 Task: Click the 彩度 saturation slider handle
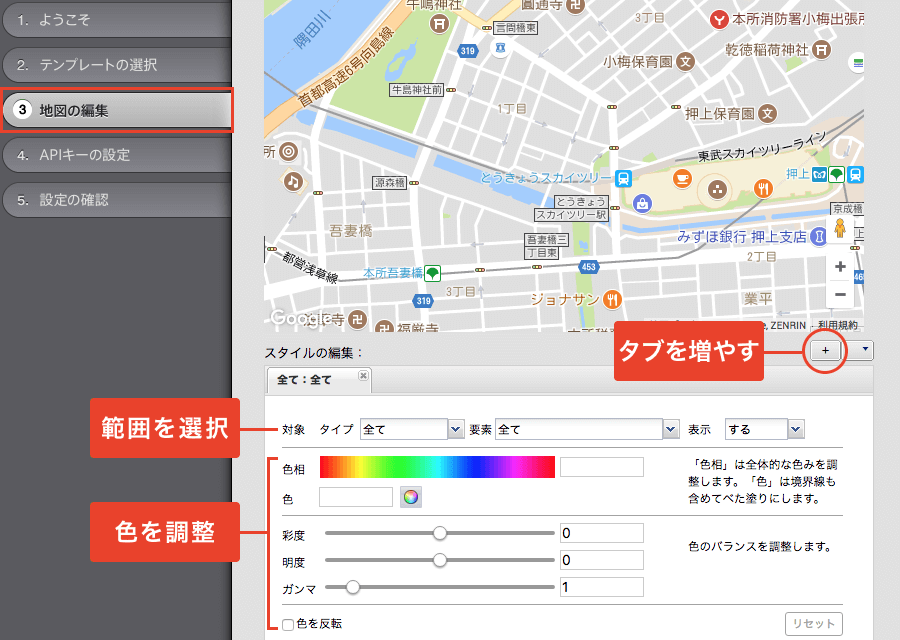439,533
